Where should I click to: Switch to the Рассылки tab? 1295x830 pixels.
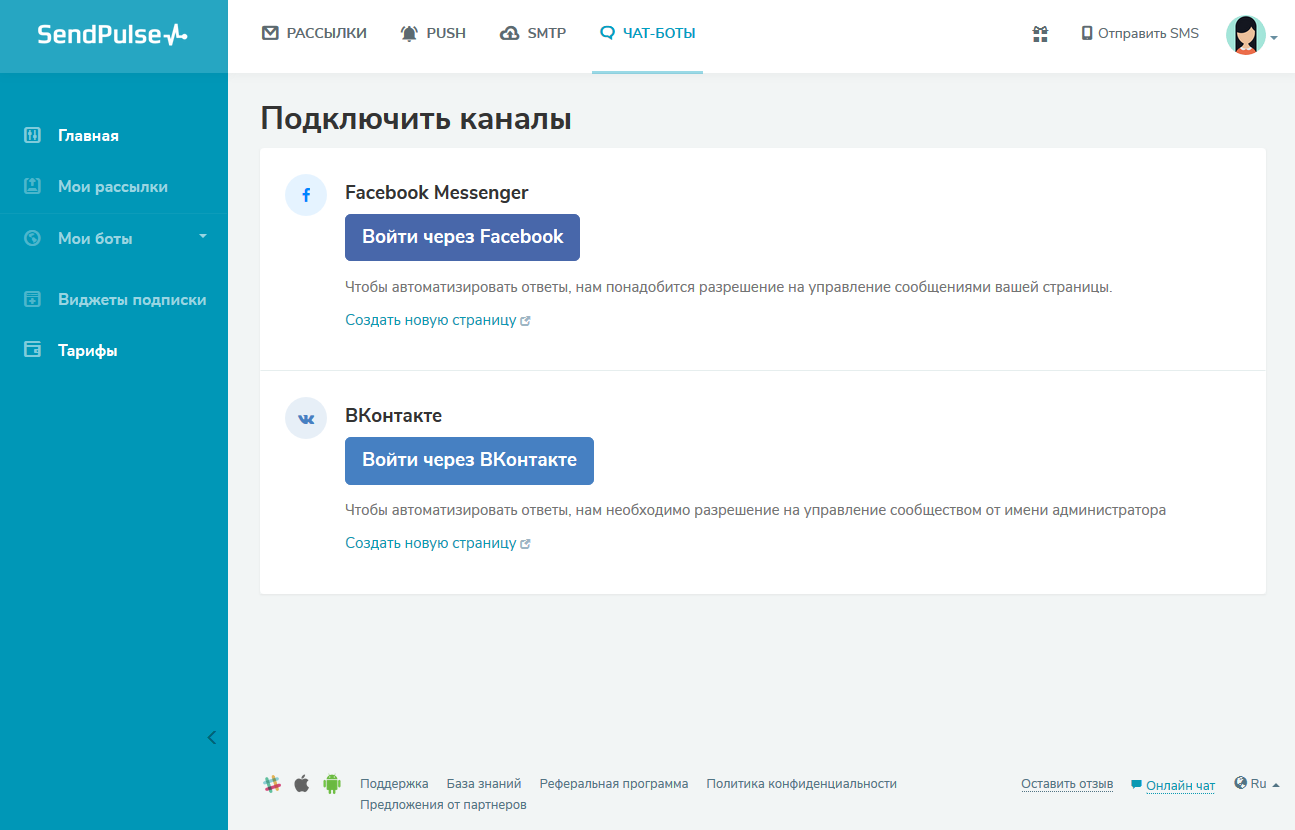314,33
